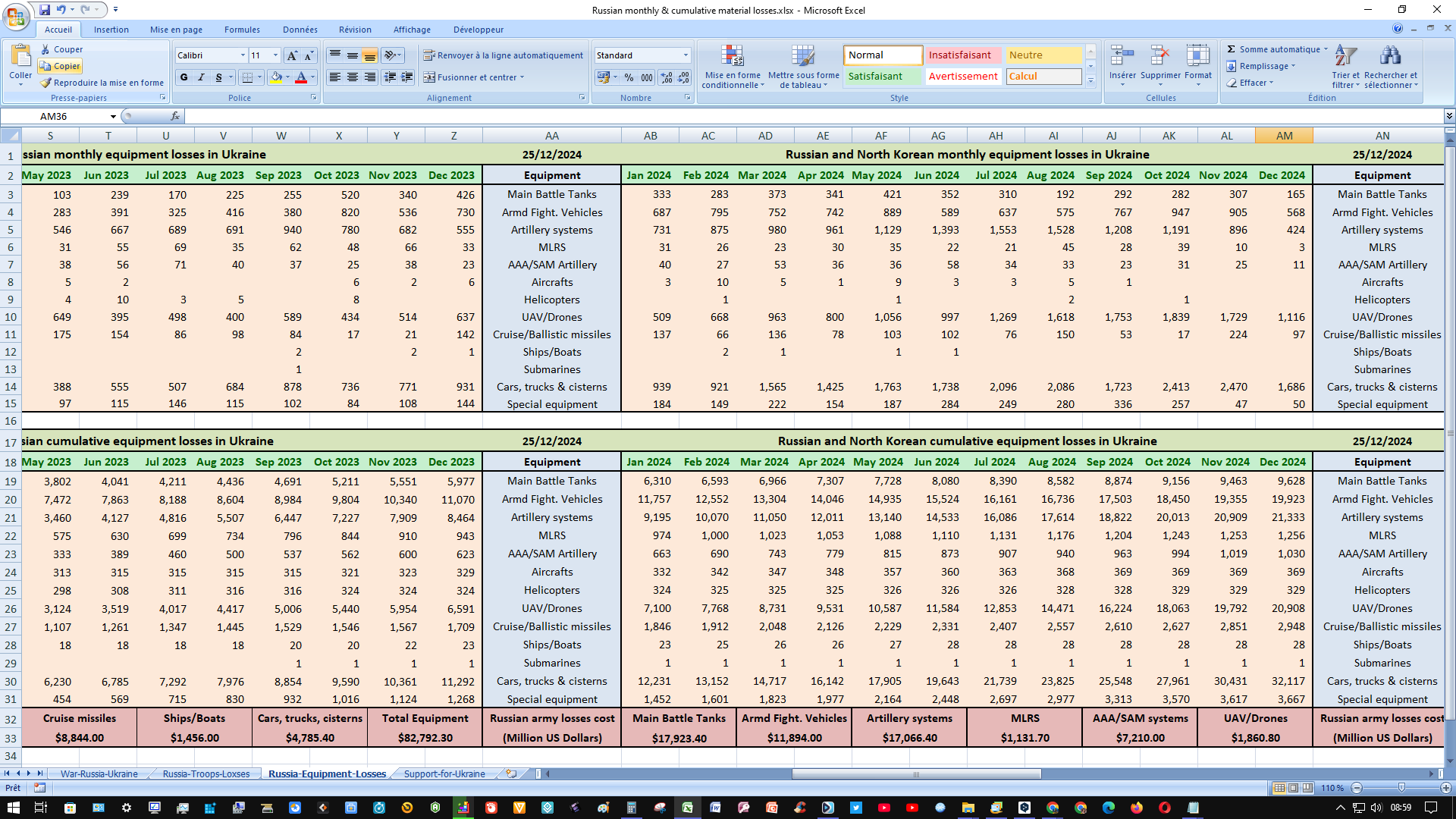Screen dimensions: 1456x819
Task: Open the Insertion ribbon tab
Action: point(111,30)
